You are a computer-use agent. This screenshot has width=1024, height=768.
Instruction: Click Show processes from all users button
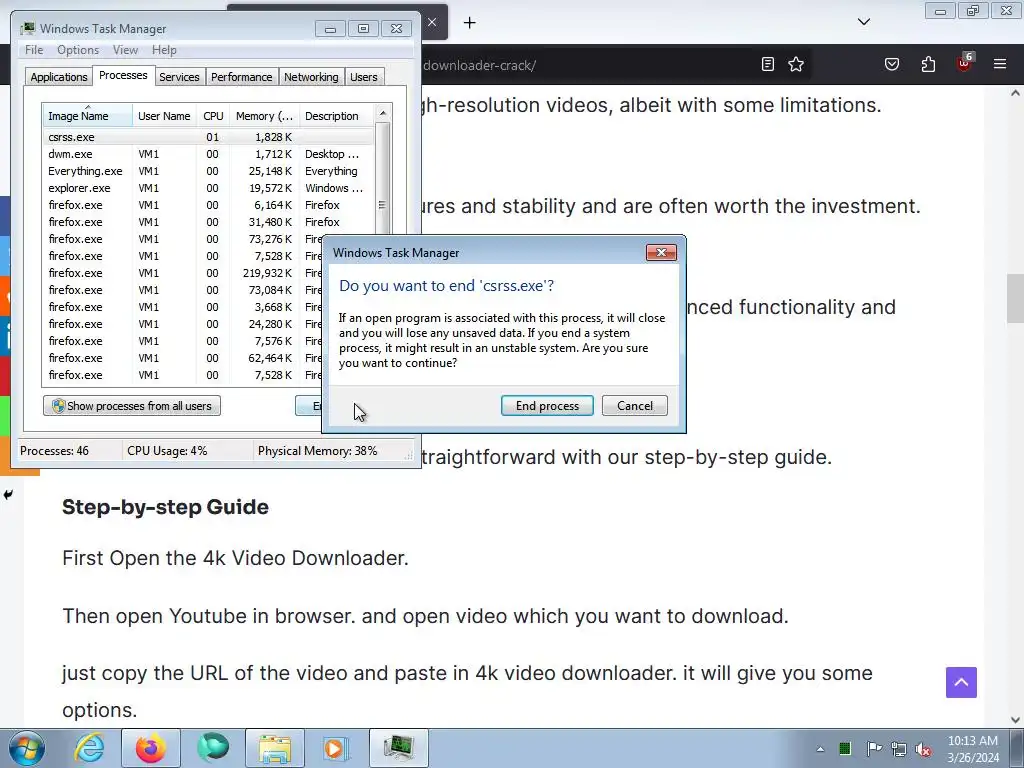point(132,406)
